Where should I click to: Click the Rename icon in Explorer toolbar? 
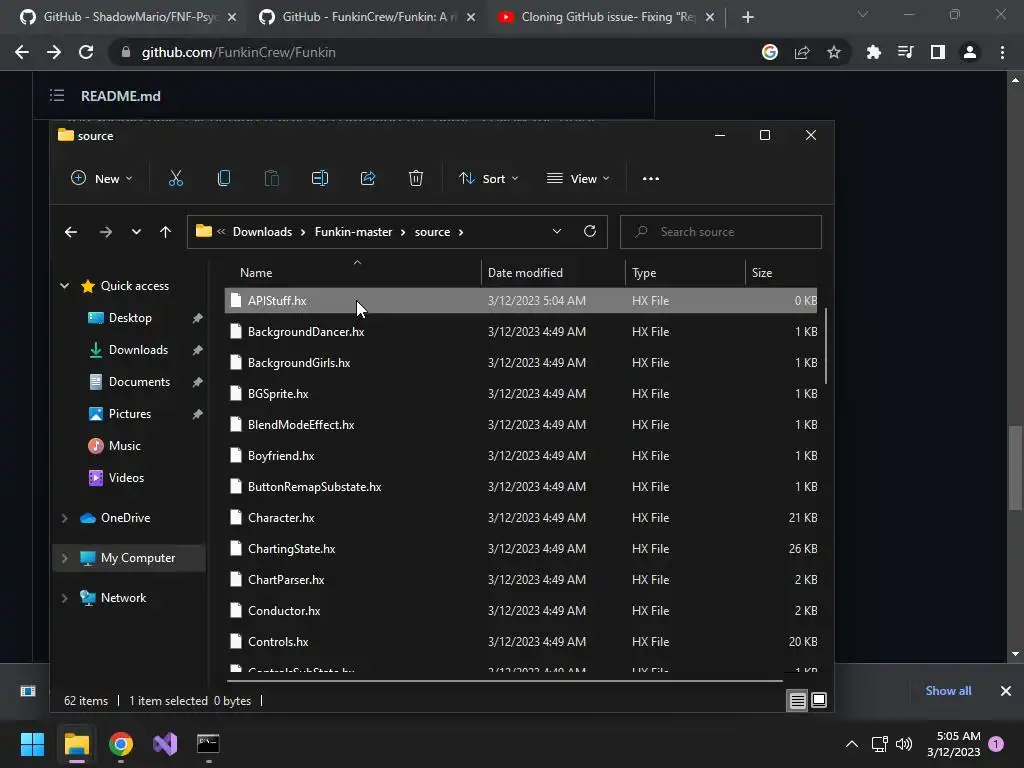pyautogui.click(x=319, y=178)
